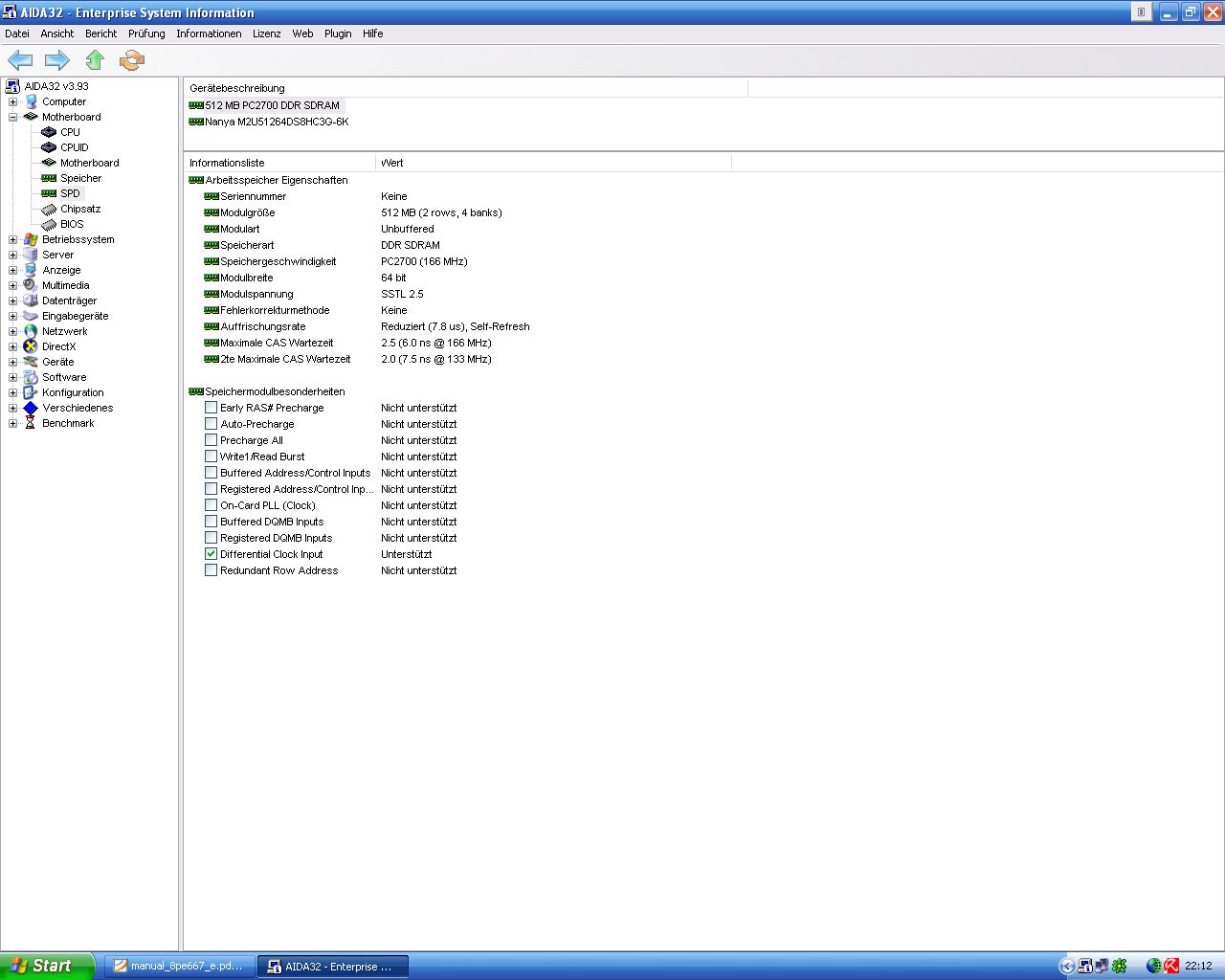Open the Chipsatz tree entry
Image resolution: width=1225 pixels, height=980 pixels.
click(x=79, y=209)
